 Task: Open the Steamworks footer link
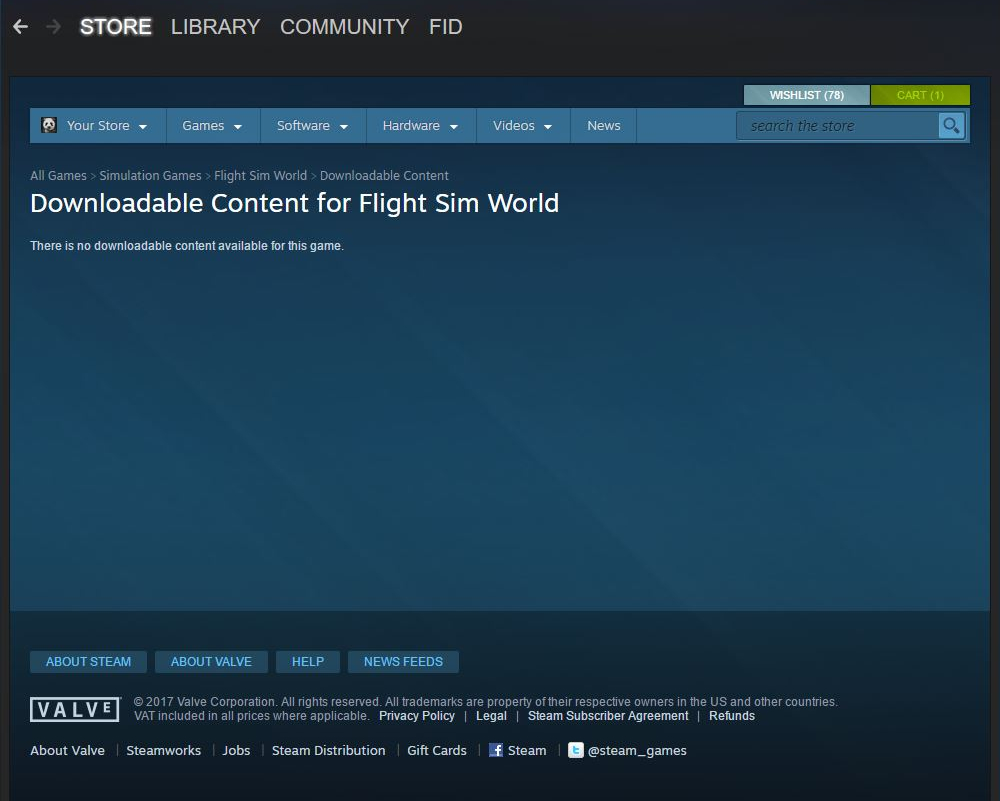tap(163, 750)
